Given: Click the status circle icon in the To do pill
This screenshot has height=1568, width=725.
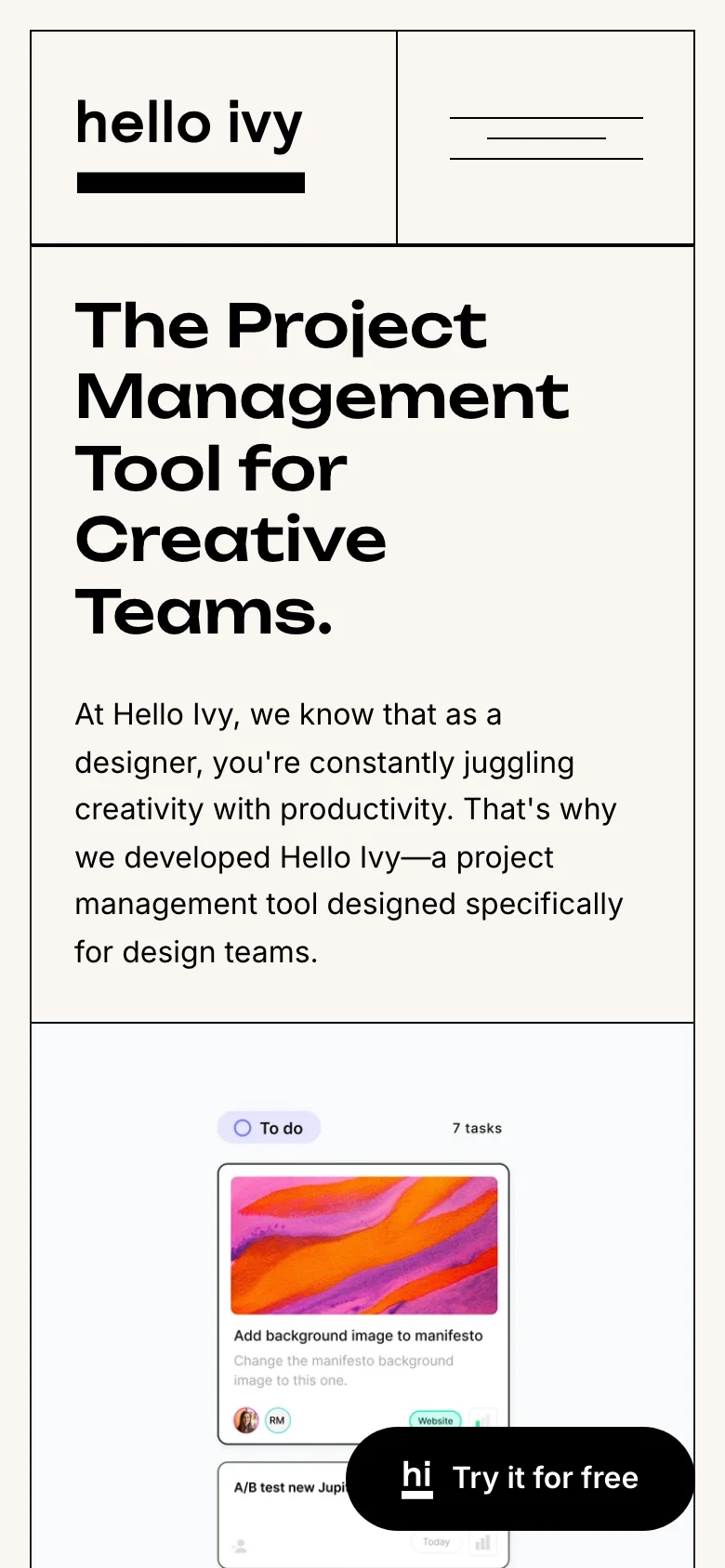Looking at the screenshot, I should pyautogui.click(x=243, y=1127).
